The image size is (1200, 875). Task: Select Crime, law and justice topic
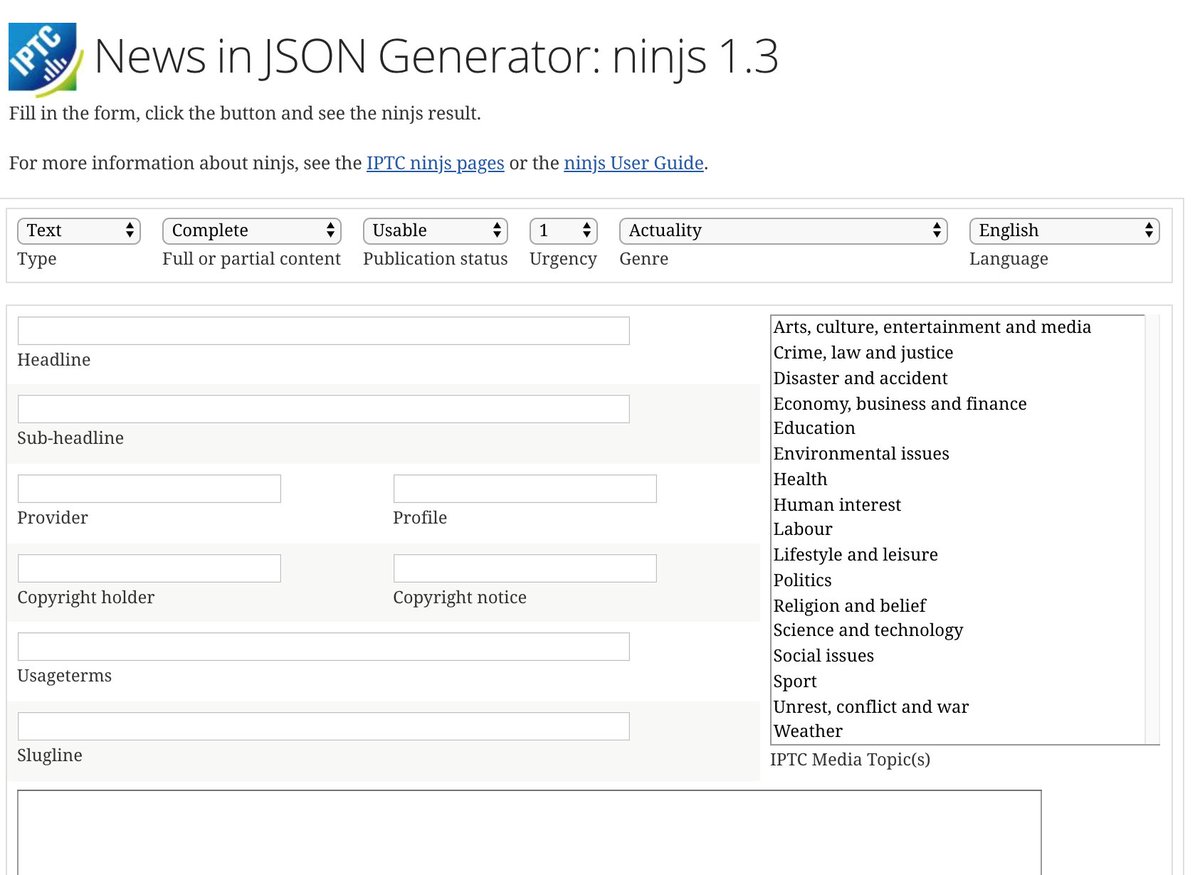pos(957,353)
